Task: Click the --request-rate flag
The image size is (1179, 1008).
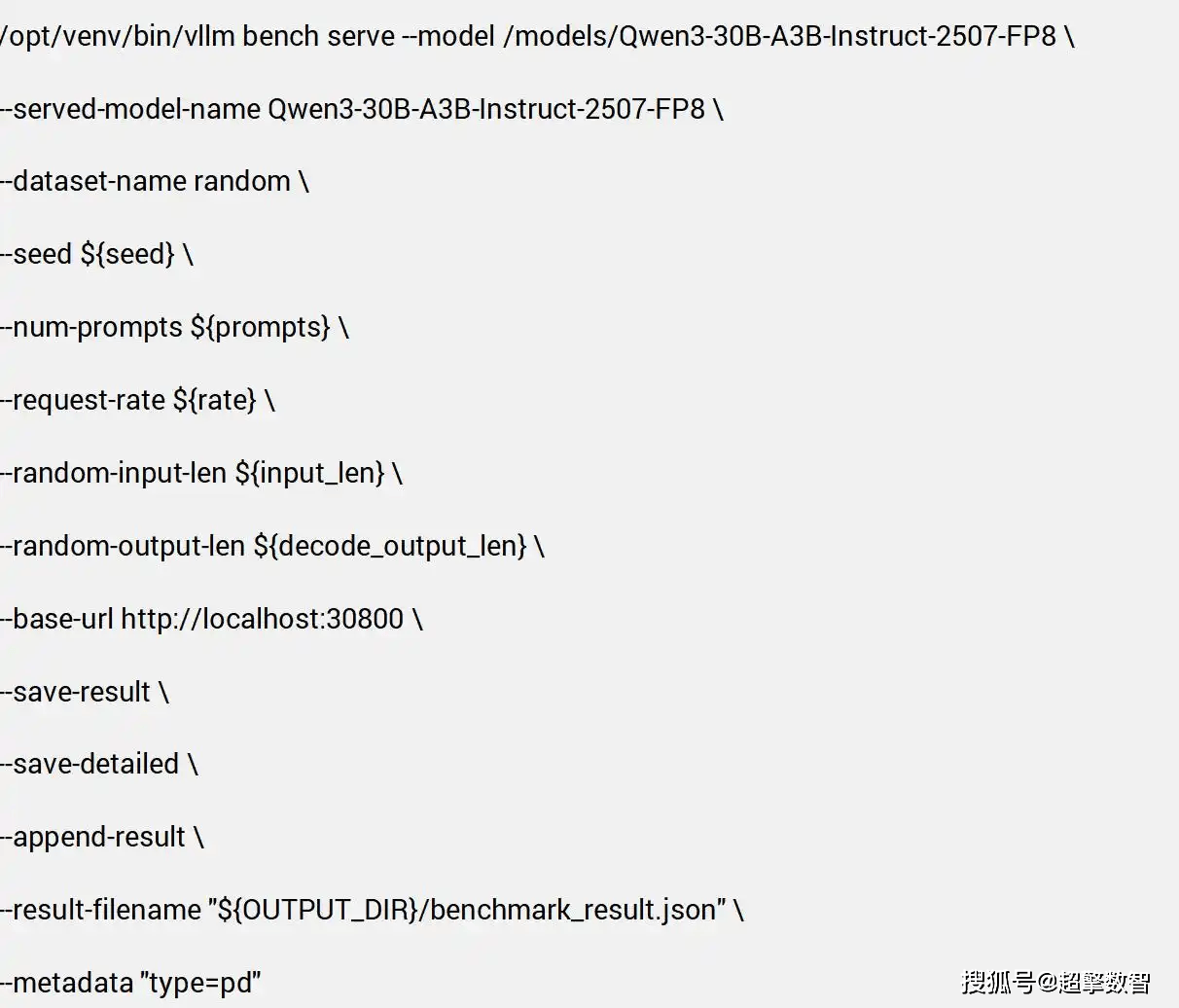Action: pos(84,401)
